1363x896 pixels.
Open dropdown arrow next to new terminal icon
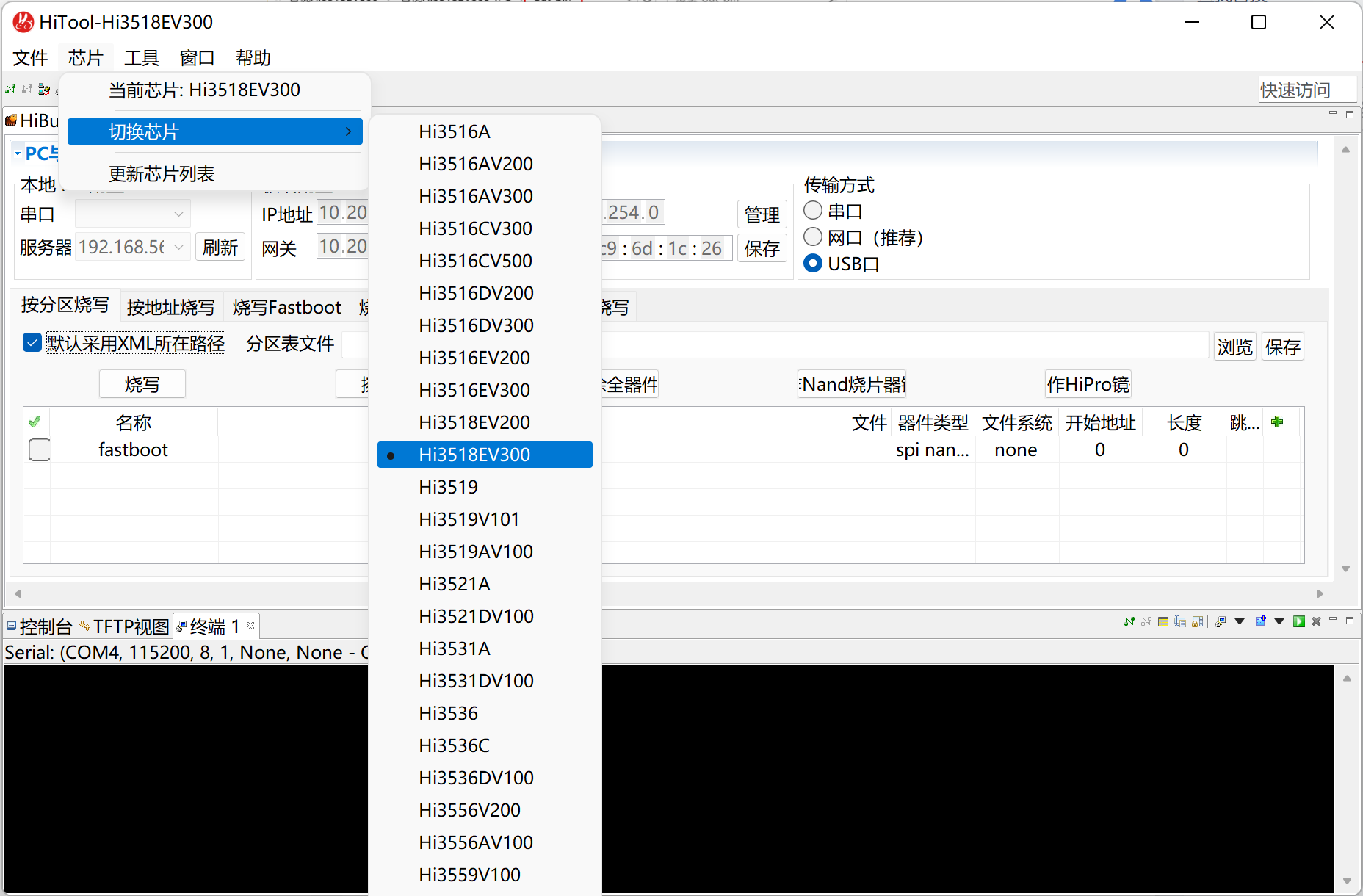[1279, 621]
